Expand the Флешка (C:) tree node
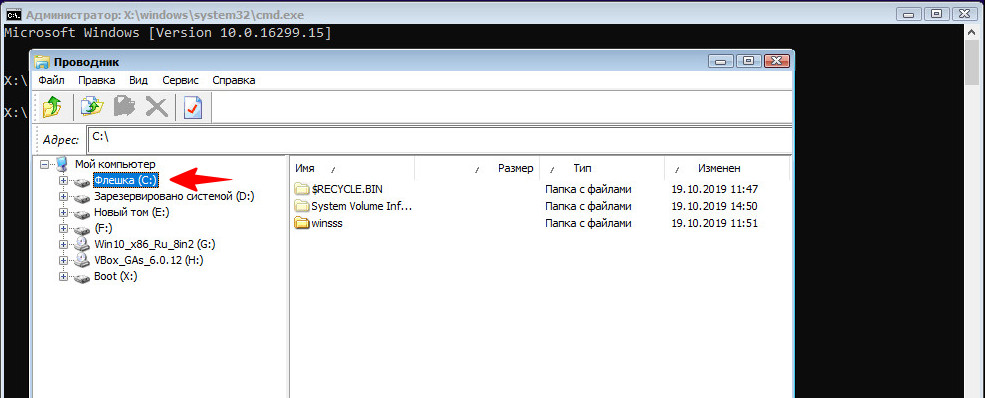Screen dimensions: 985x398 pos(63,181)
